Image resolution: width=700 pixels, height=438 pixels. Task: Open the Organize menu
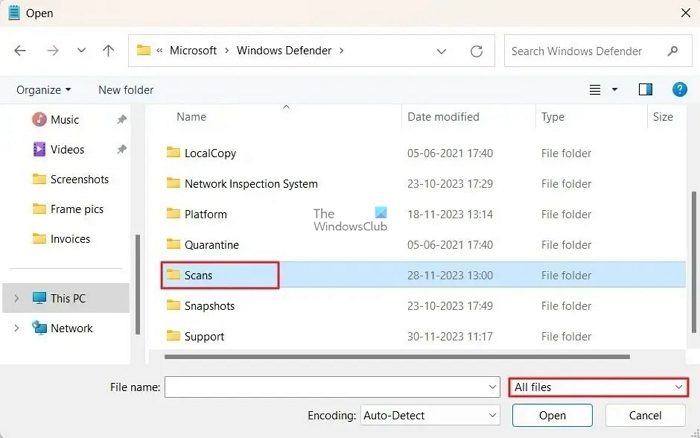coord(43,90)
